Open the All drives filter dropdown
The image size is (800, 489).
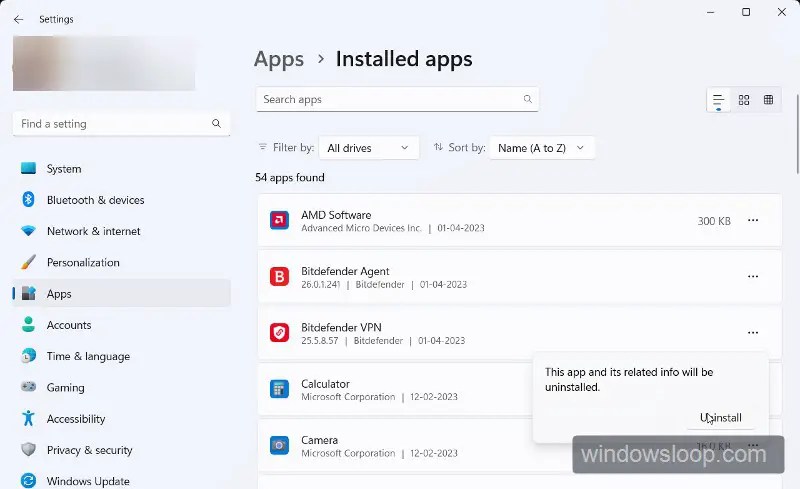point(368,148)
